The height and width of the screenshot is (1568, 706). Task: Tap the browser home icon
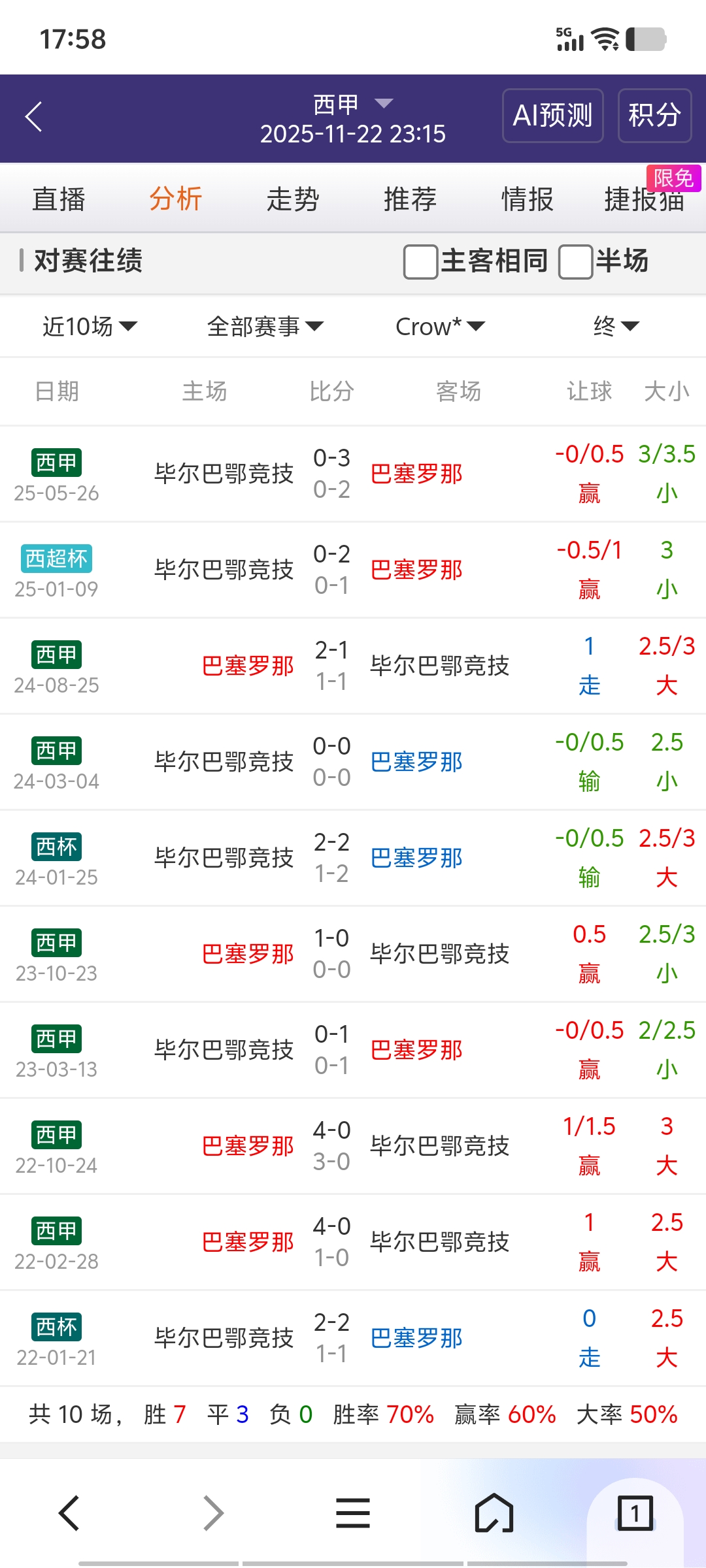point(494,1513)
